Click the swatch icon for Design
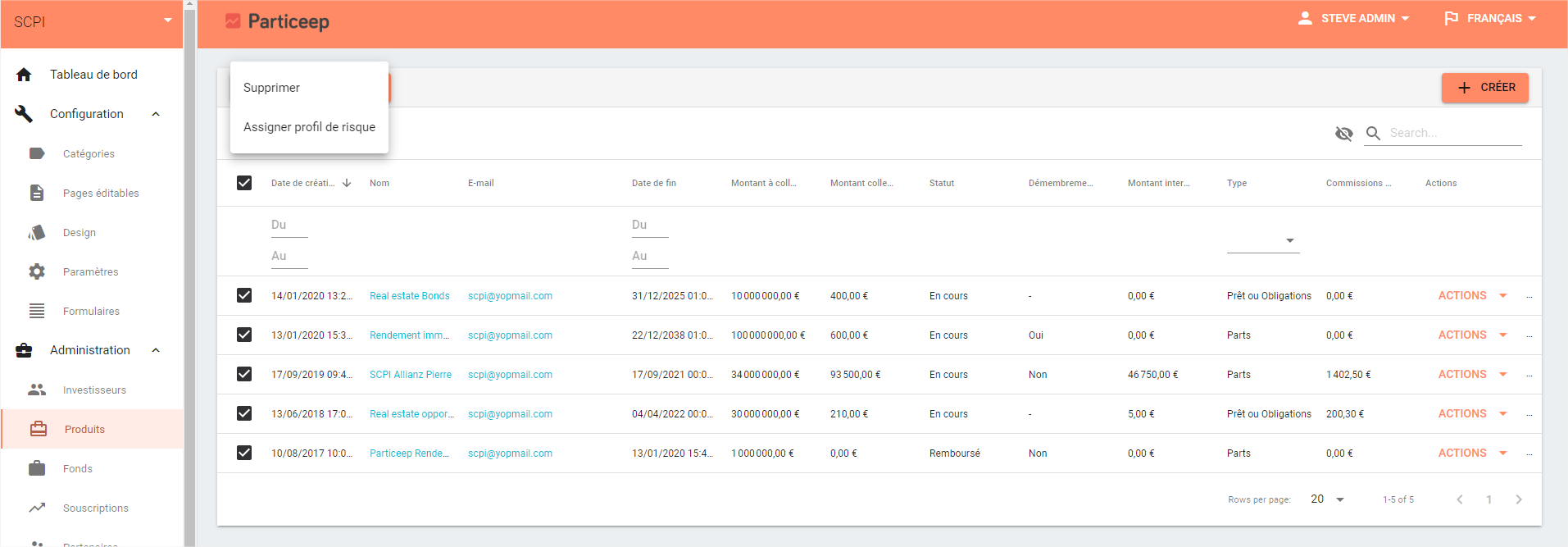Viewport: 1568px width, 547px height. (x=37, y=232)
